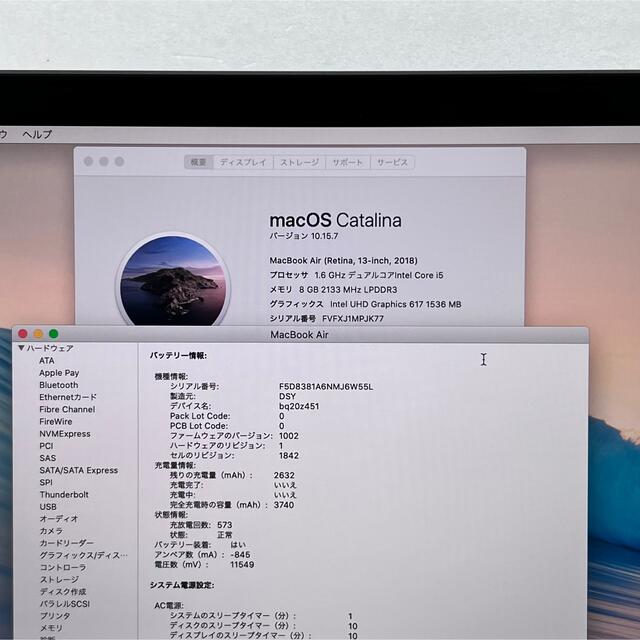Switch to the ストレージ tab
640x640 pixels.
pos(299,162)
